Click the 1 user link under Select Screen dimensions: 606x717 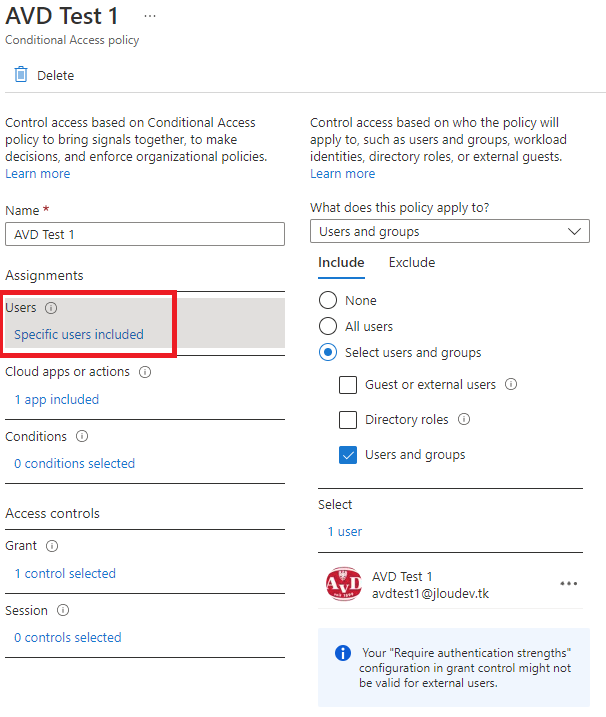[x=345, y=531]
